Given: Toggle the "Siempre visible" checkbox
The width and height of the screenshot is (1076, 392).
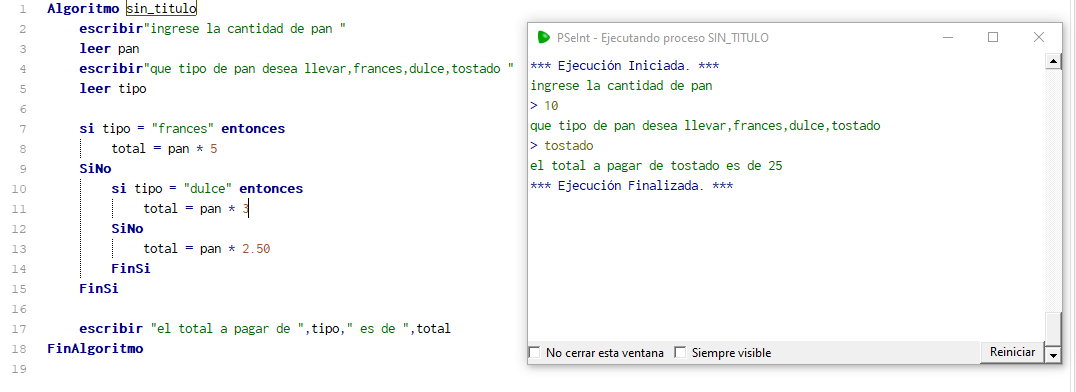Looking at the screenshot, I should point(680,353).
